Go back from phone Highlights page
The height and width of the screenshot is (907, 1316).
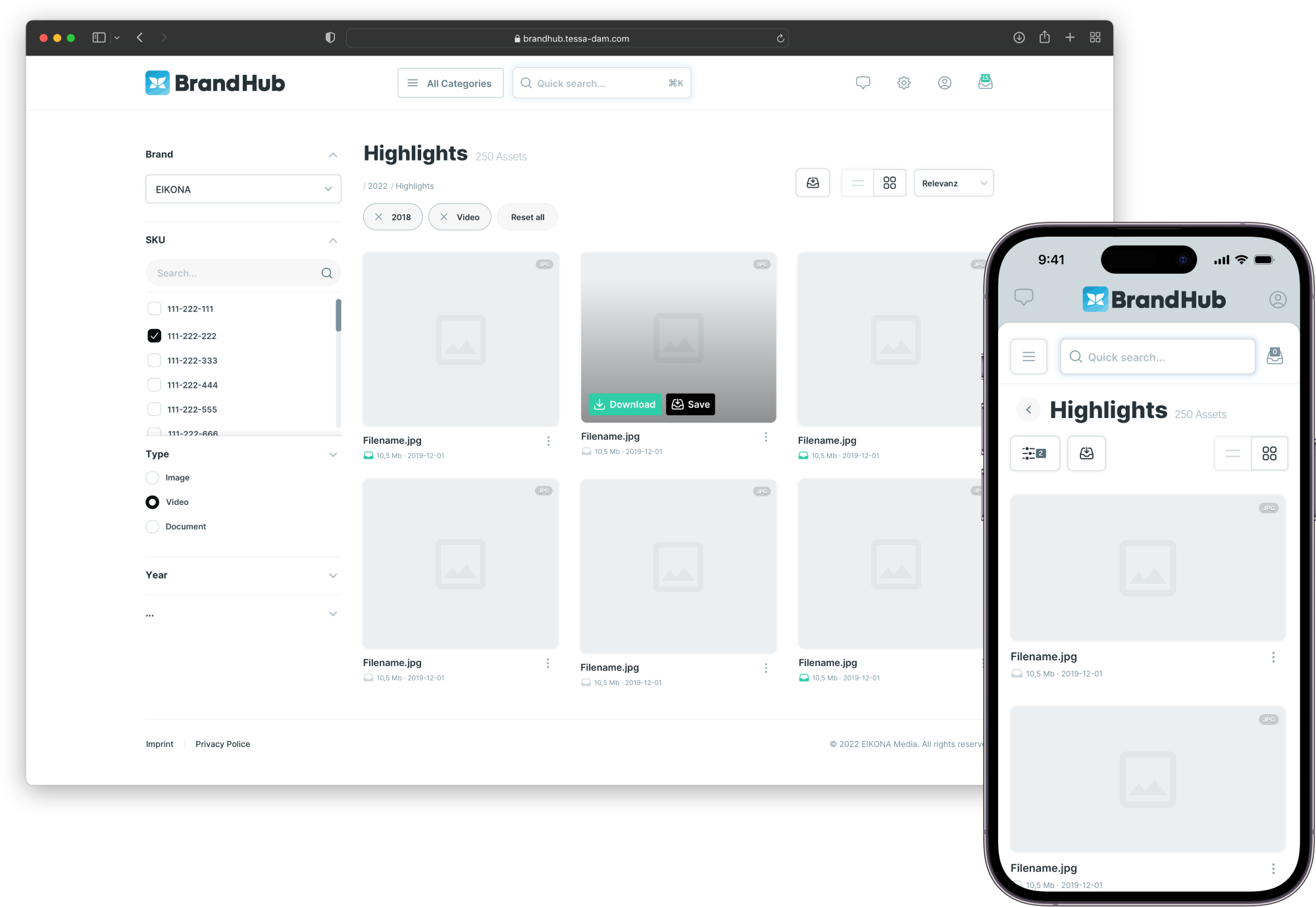pos(1028,409)
